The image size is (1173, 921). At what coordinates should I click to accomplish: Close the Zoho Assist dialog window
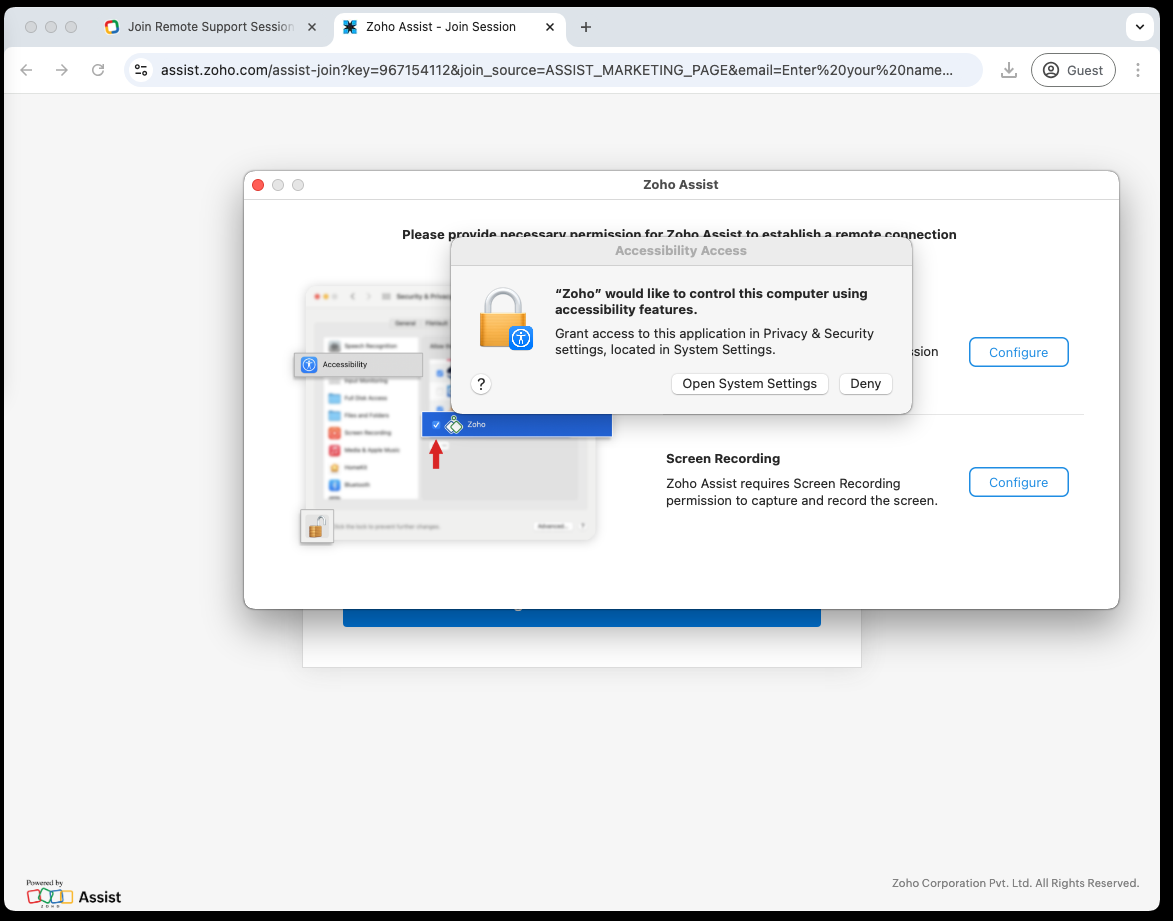pyautogui.click(x=258, y=185)
